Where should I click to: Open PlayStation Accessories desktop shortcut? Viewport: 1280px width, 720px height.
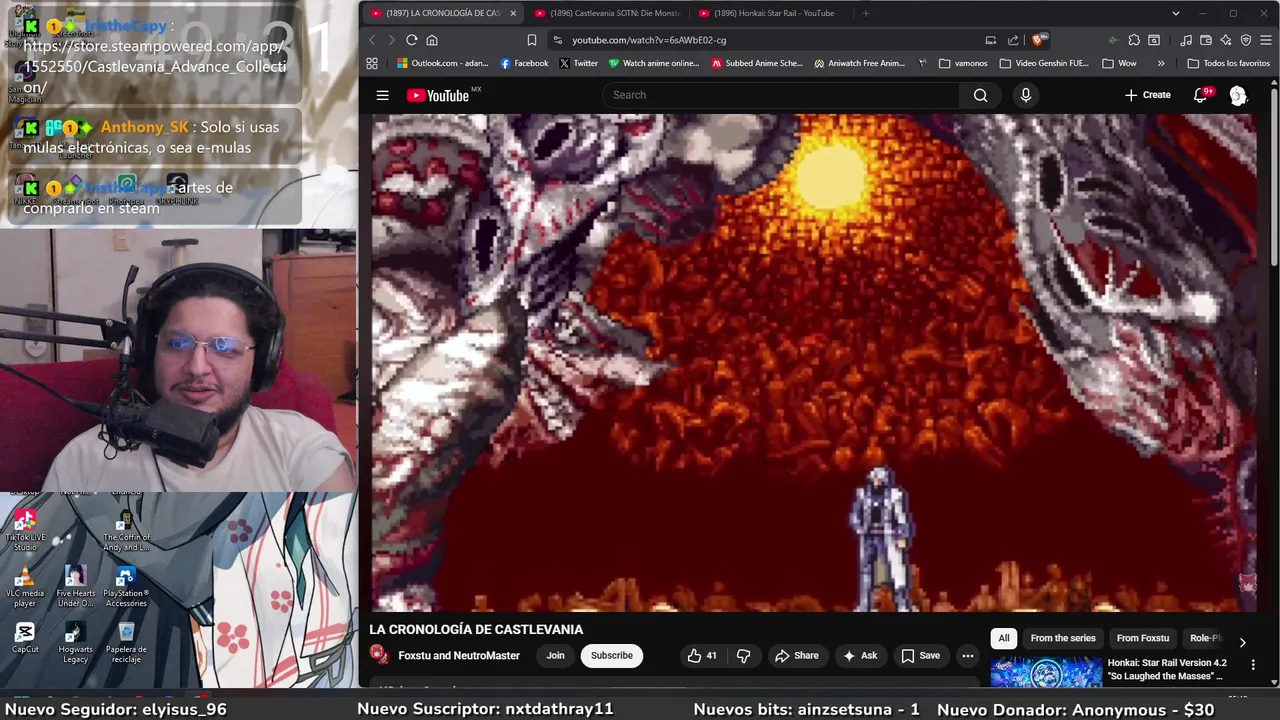126,587
